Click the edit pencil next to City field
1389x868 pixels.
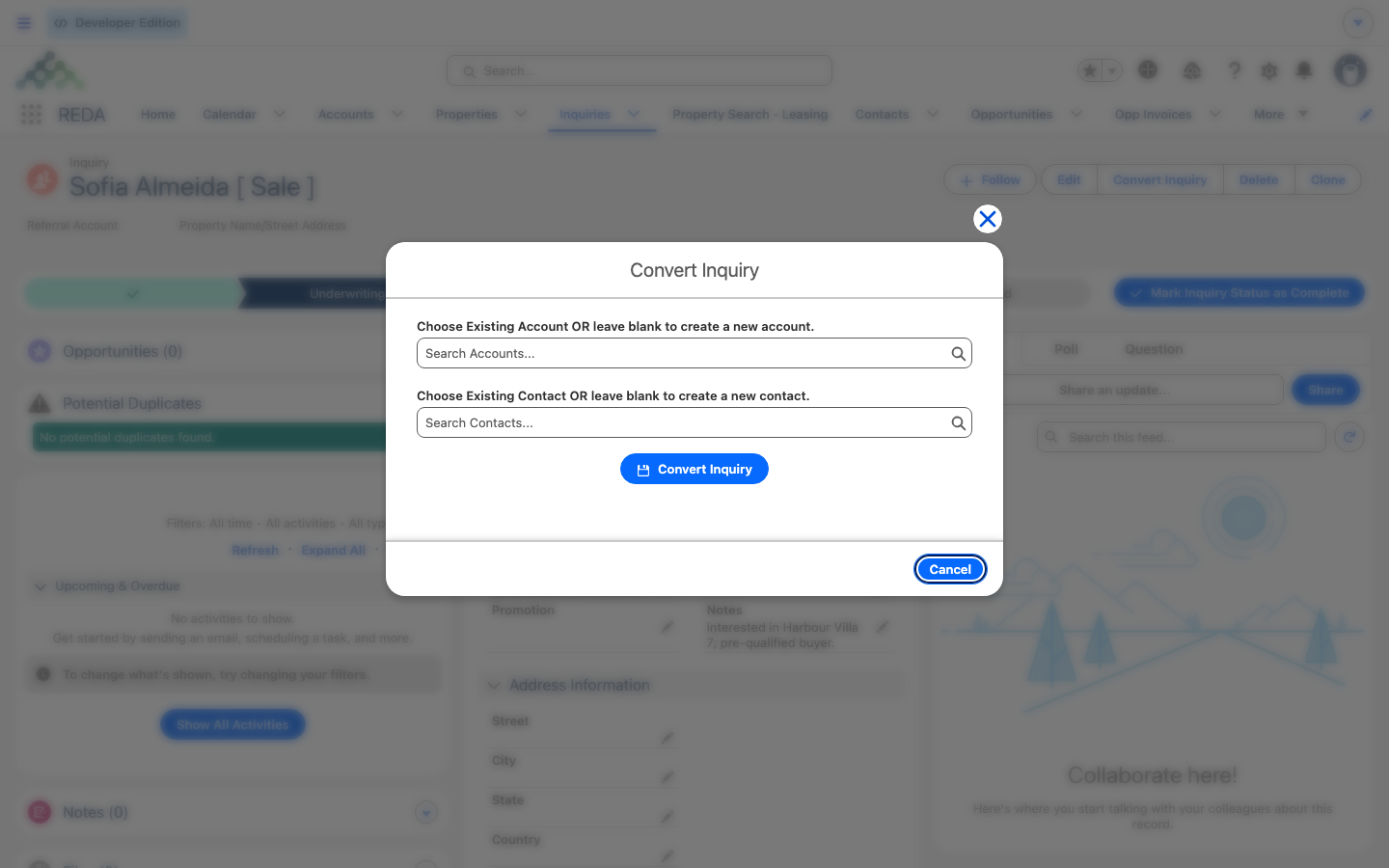[667, 777]
